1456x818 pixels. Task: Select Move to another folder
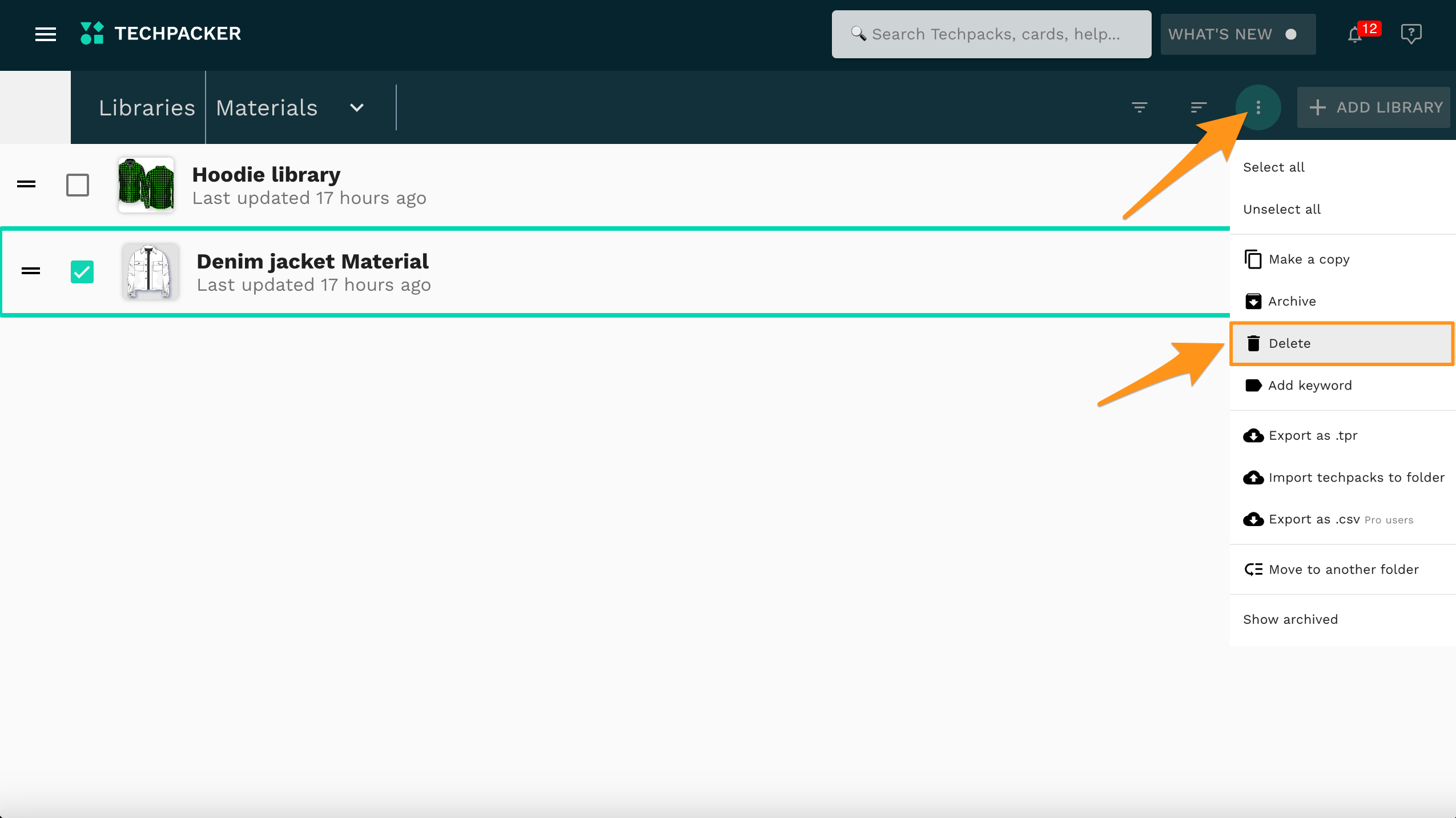click(1342, 570)
